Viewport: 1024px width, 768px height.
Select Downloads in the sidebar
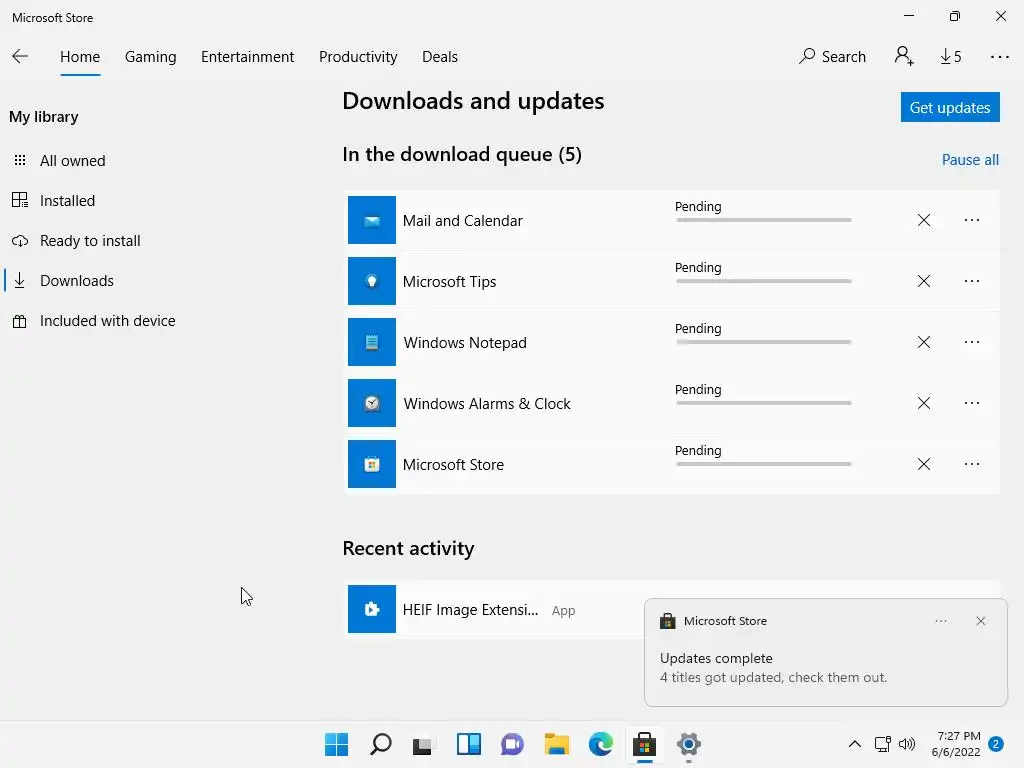[x=76, y=281]
